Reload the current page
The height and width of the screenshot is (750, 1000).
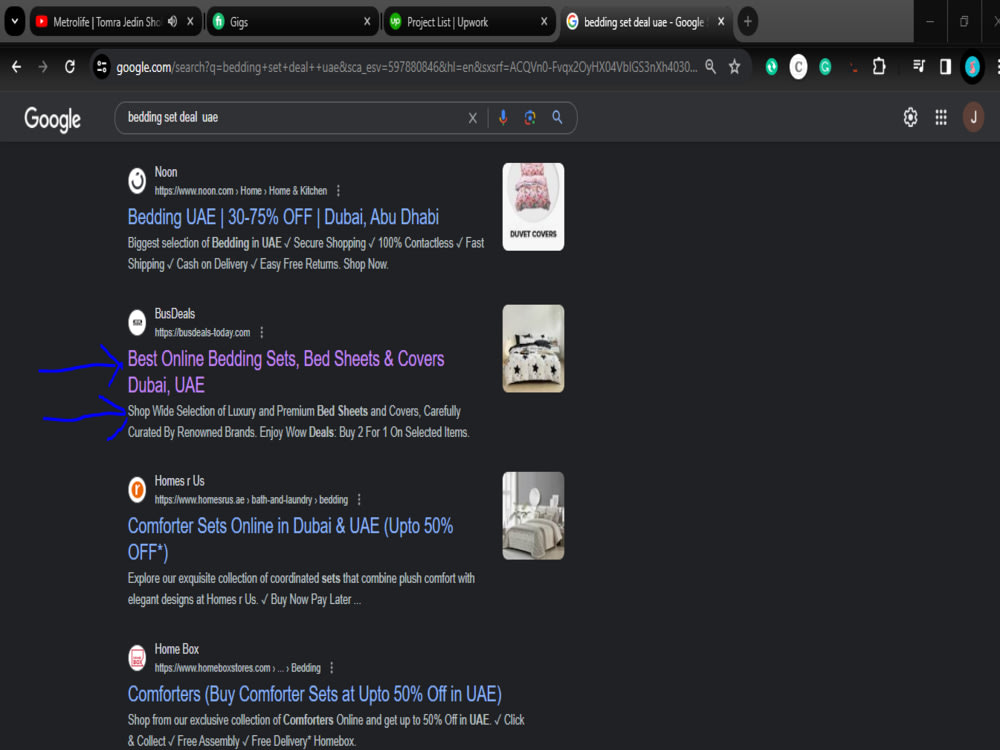[70, 66]
